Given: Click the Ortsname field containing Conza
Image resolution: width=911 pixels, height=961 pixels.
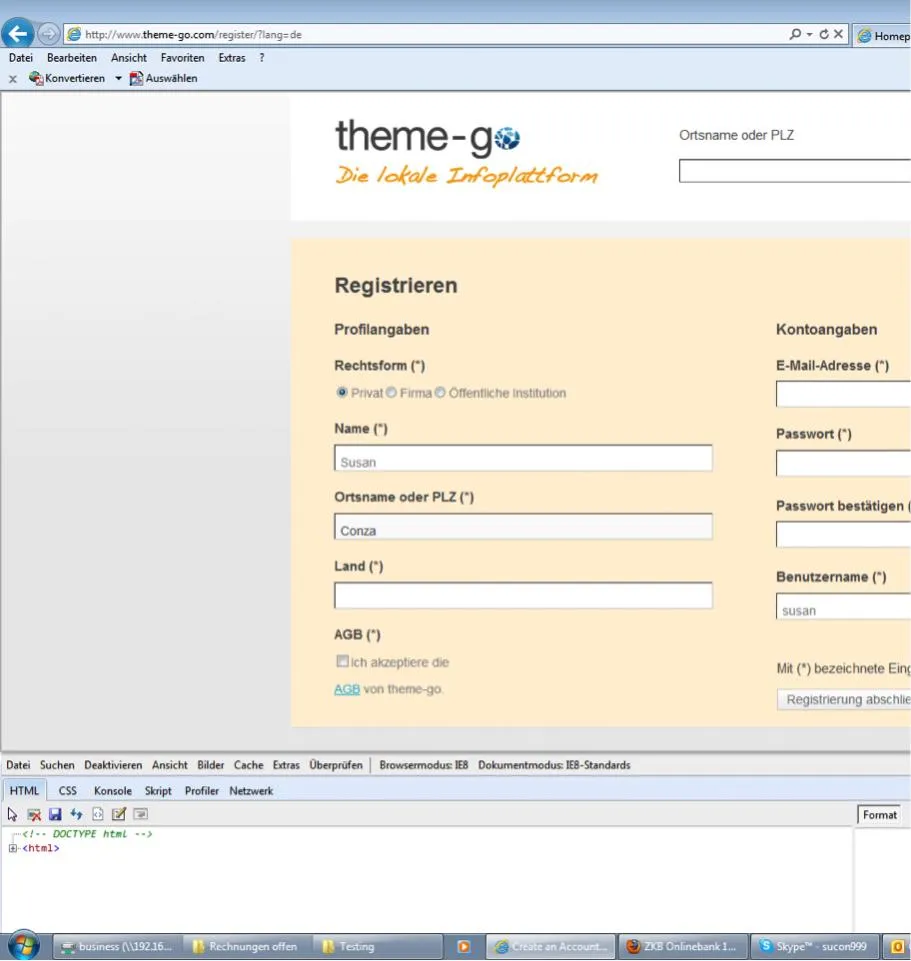Looking at the screenshot, I should (523, 526).
